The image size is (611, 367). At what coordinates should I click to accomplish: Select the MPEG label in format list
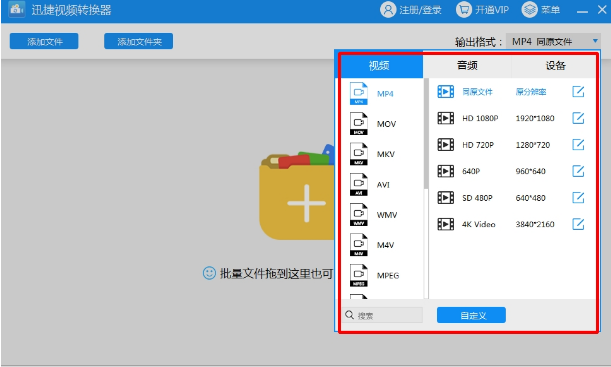[x=388, y=275]
